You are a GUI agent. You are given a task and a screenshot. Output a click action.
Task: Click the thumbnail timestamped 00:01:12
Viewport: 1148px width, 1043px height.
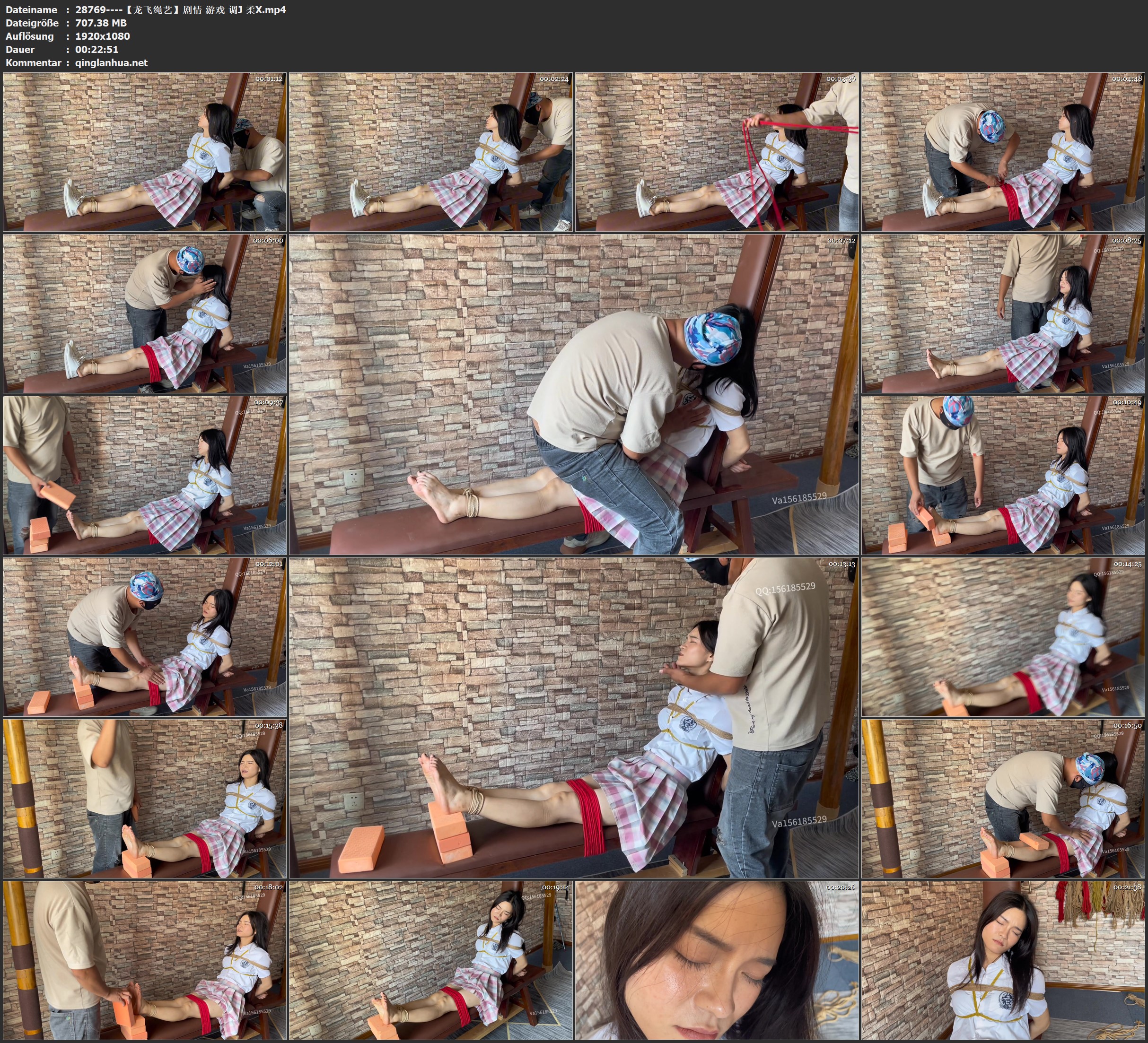(x=145, y=151)
